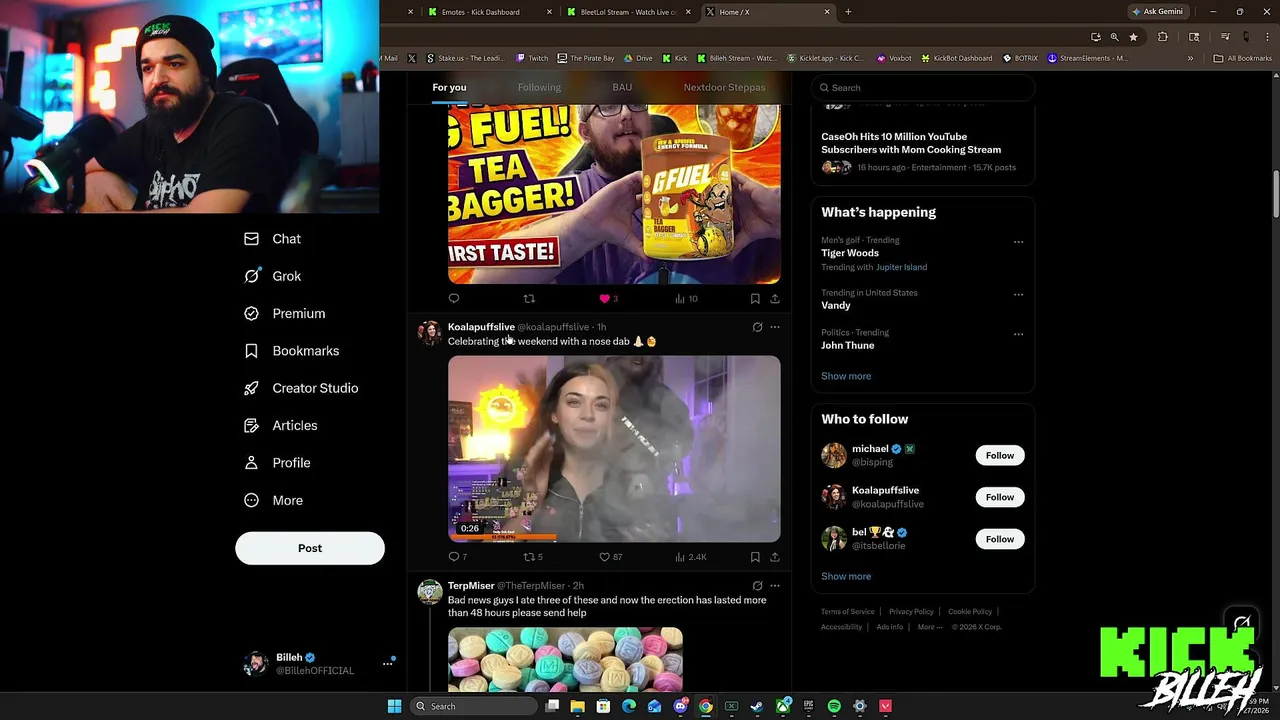Play the Koalapuffslive nose dab video
1280x720 pixels.
(614, 449)
